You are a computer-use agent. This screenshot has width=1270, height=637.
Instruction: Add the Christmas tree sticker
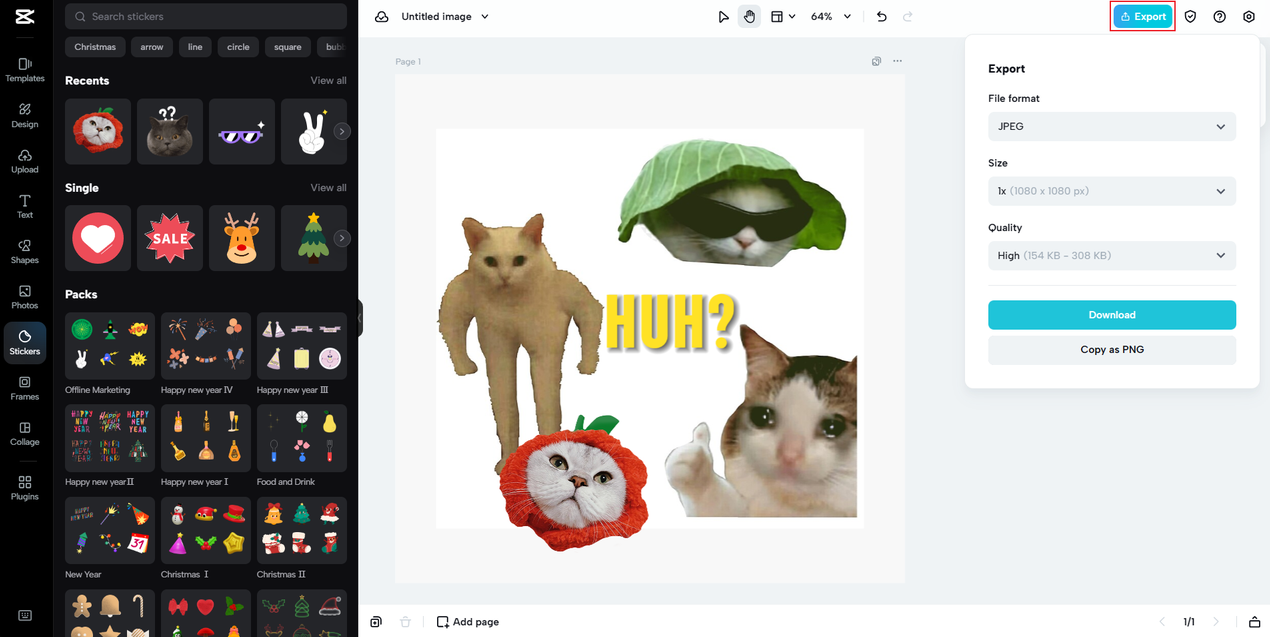click(311, 238)
